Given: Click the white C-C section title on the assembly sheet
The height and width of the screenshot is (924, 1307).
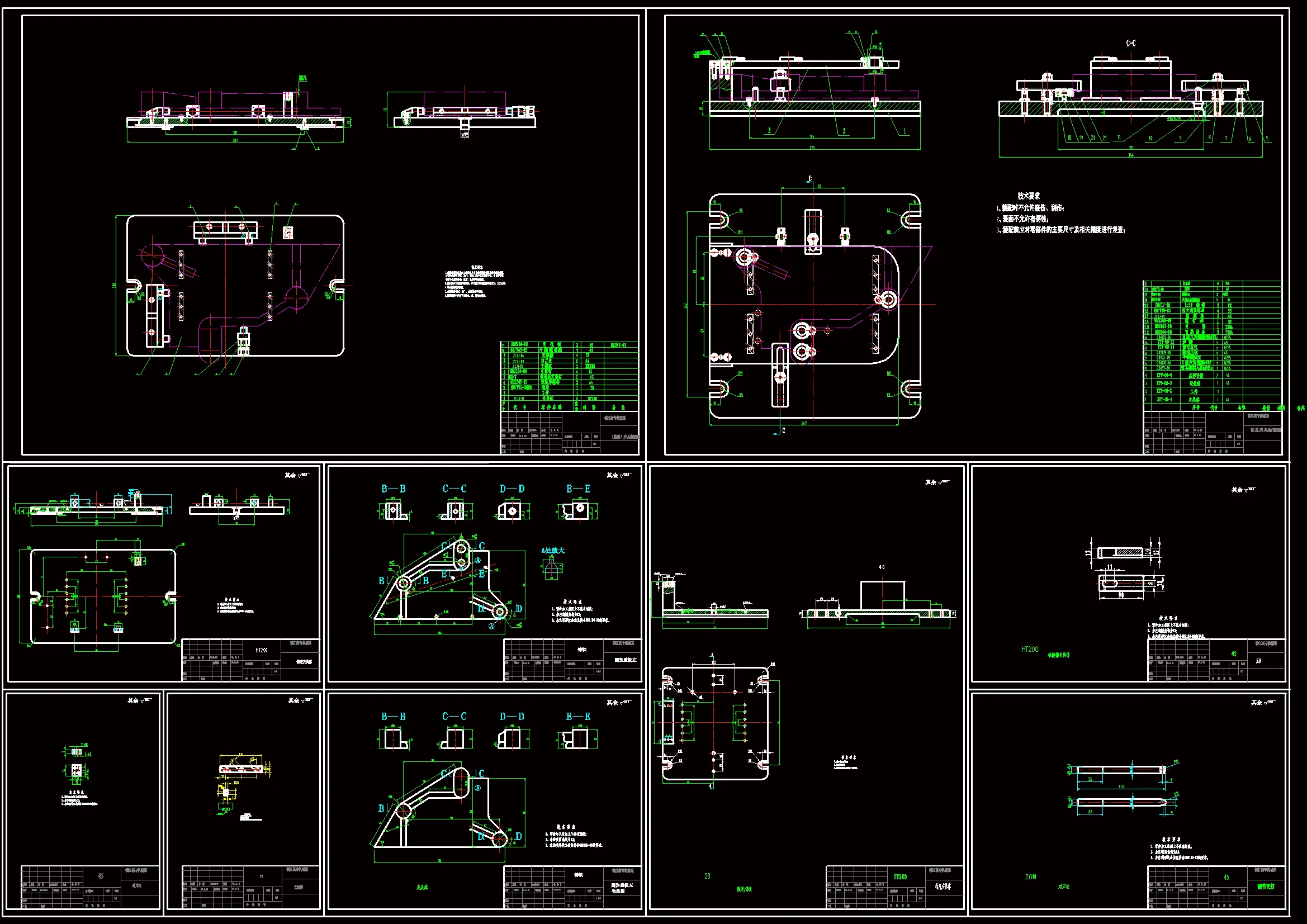Looking at the screenshot, I should (1130, 43).
